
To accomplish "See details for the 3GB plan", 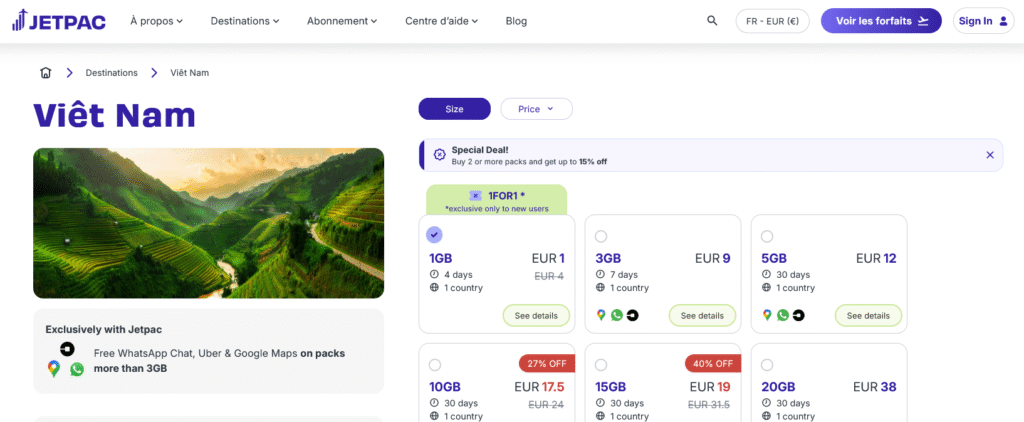I will coord(702,316).
